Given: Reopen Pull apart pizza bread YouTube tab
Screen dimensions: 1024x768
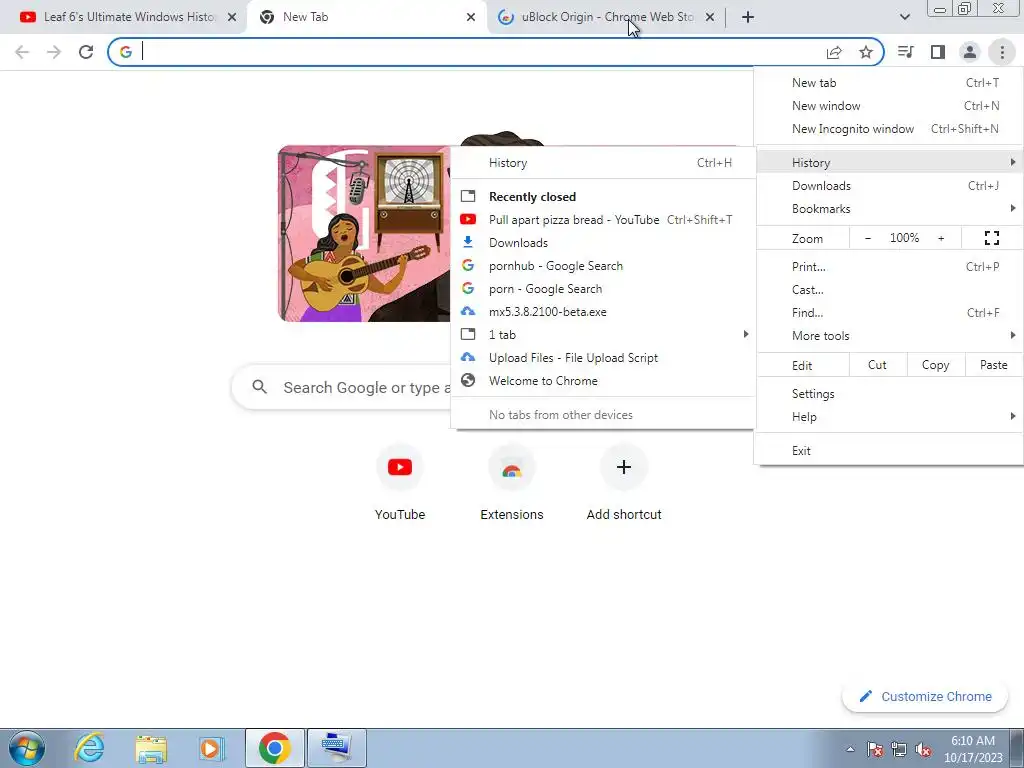Looking at the screenshot, I should click(x=602, y=220).
